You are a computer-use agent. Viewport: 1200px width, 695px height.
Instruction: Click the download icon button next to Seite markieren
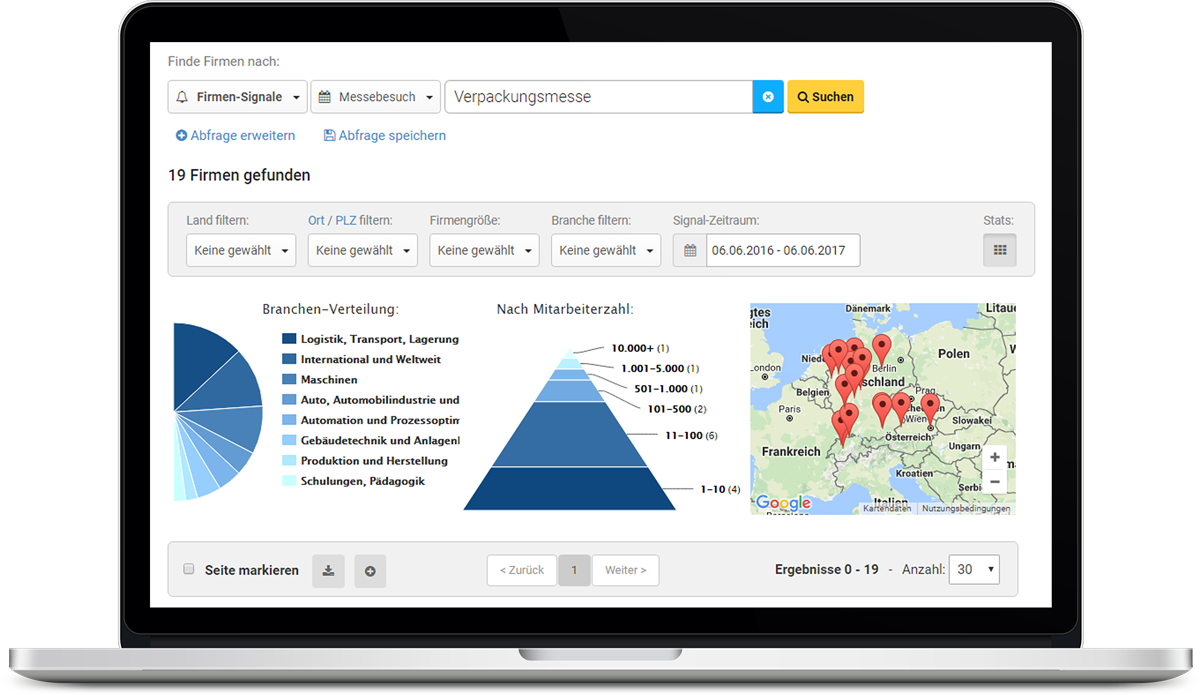point(329,570)
